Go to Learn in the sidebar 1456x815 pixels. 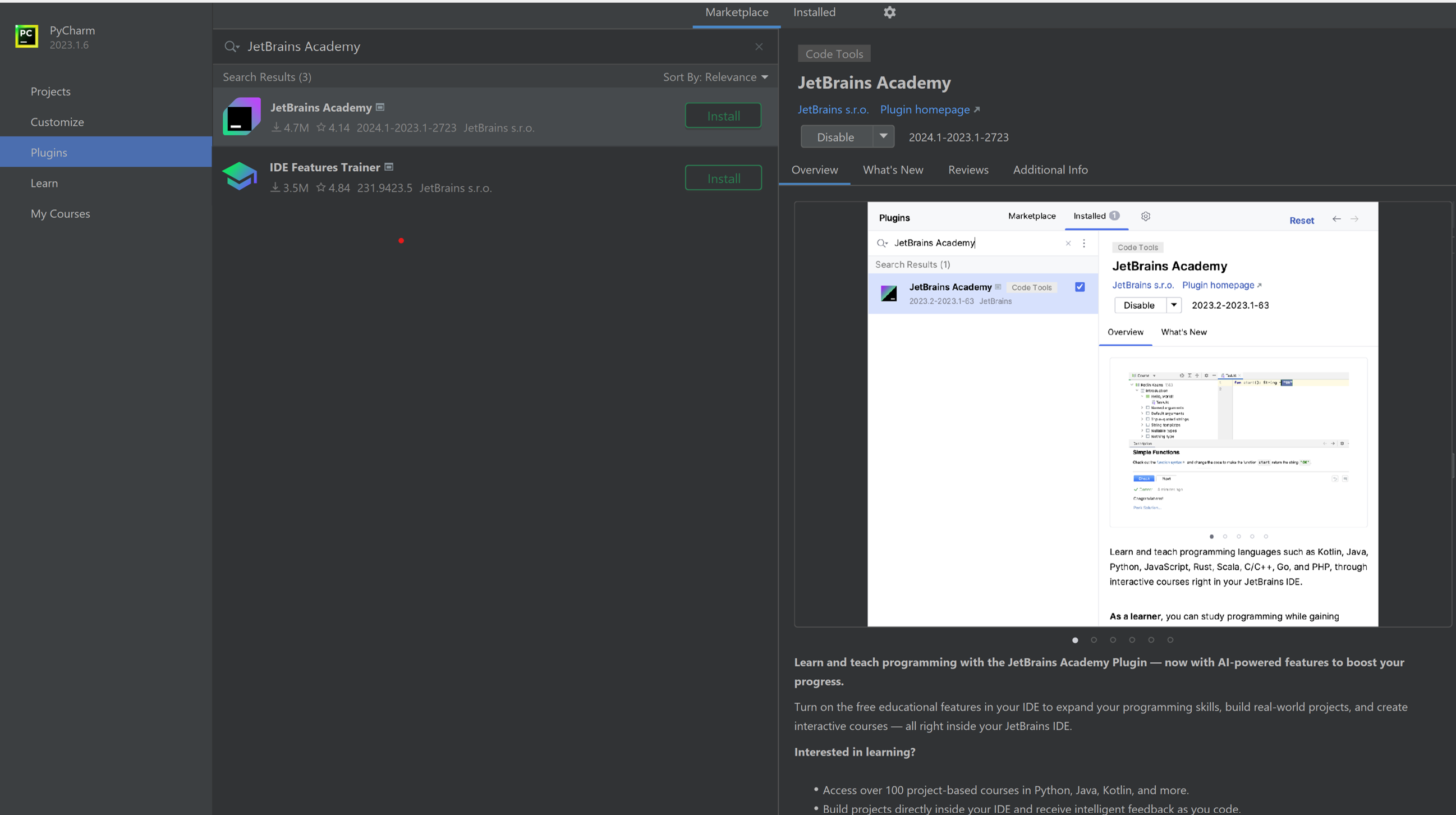click(44, 183)
